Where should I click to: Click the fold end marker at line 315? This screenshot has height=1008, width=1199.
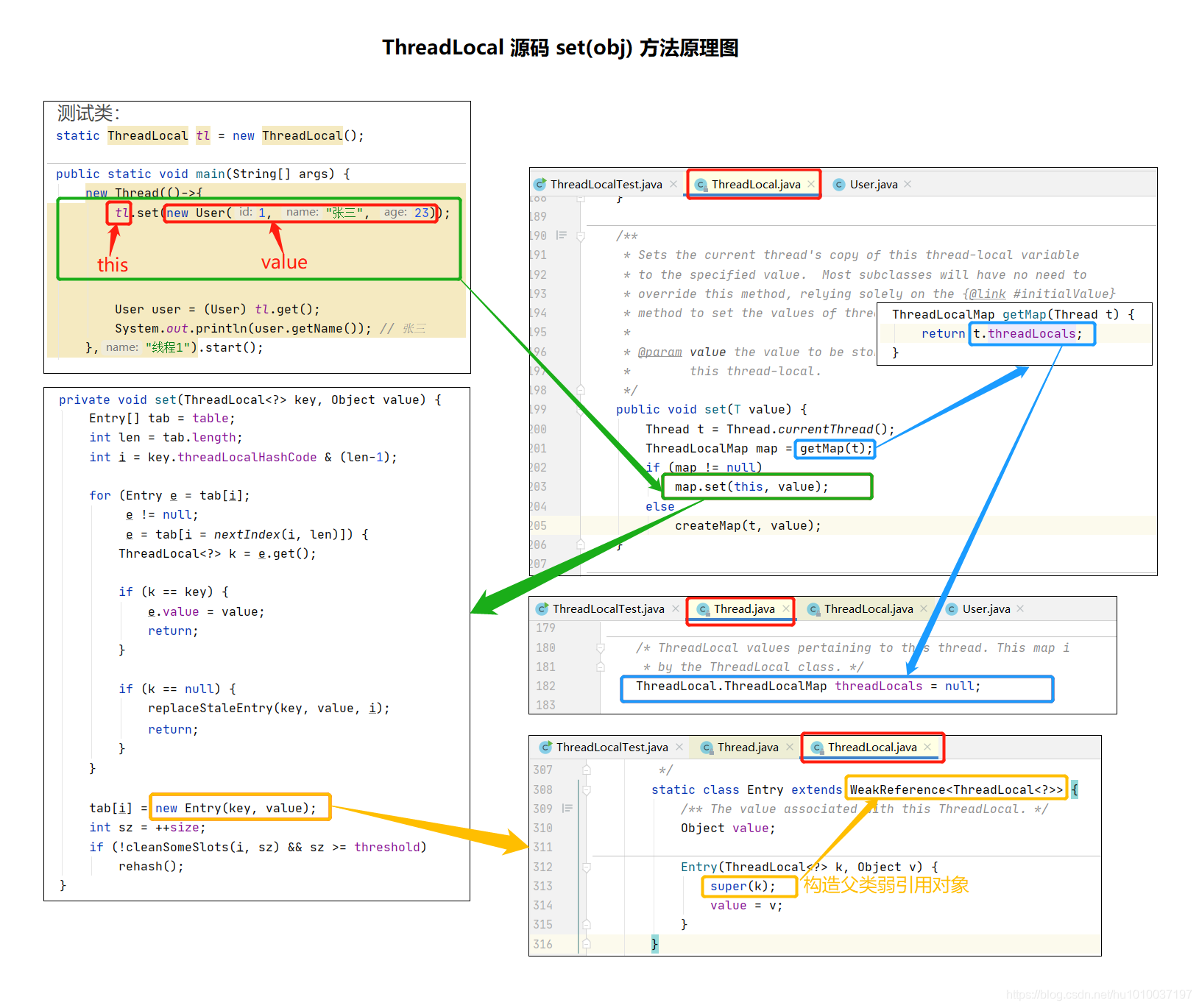(x=587, y=925)
